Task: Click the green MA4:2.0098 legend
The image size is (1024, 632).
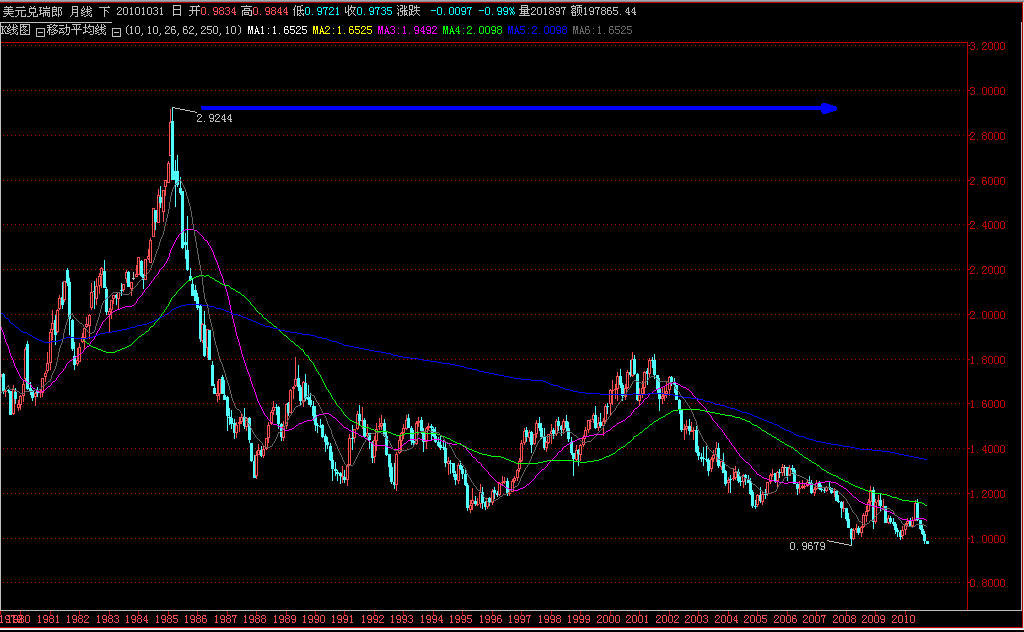Action: tap(472, 31)
